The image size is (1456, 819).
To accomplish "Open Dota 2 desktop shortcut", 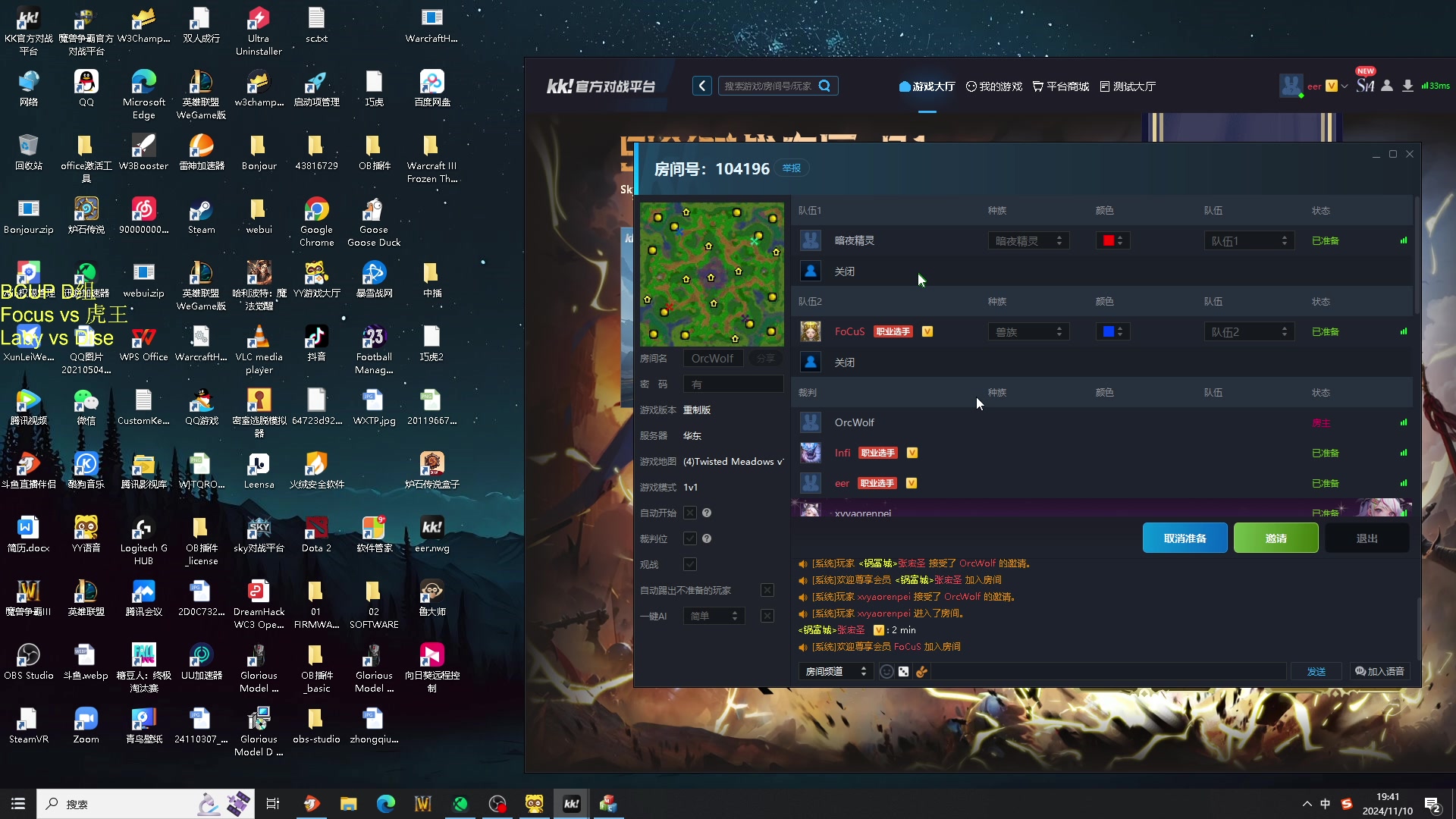I will pos(316,535).
